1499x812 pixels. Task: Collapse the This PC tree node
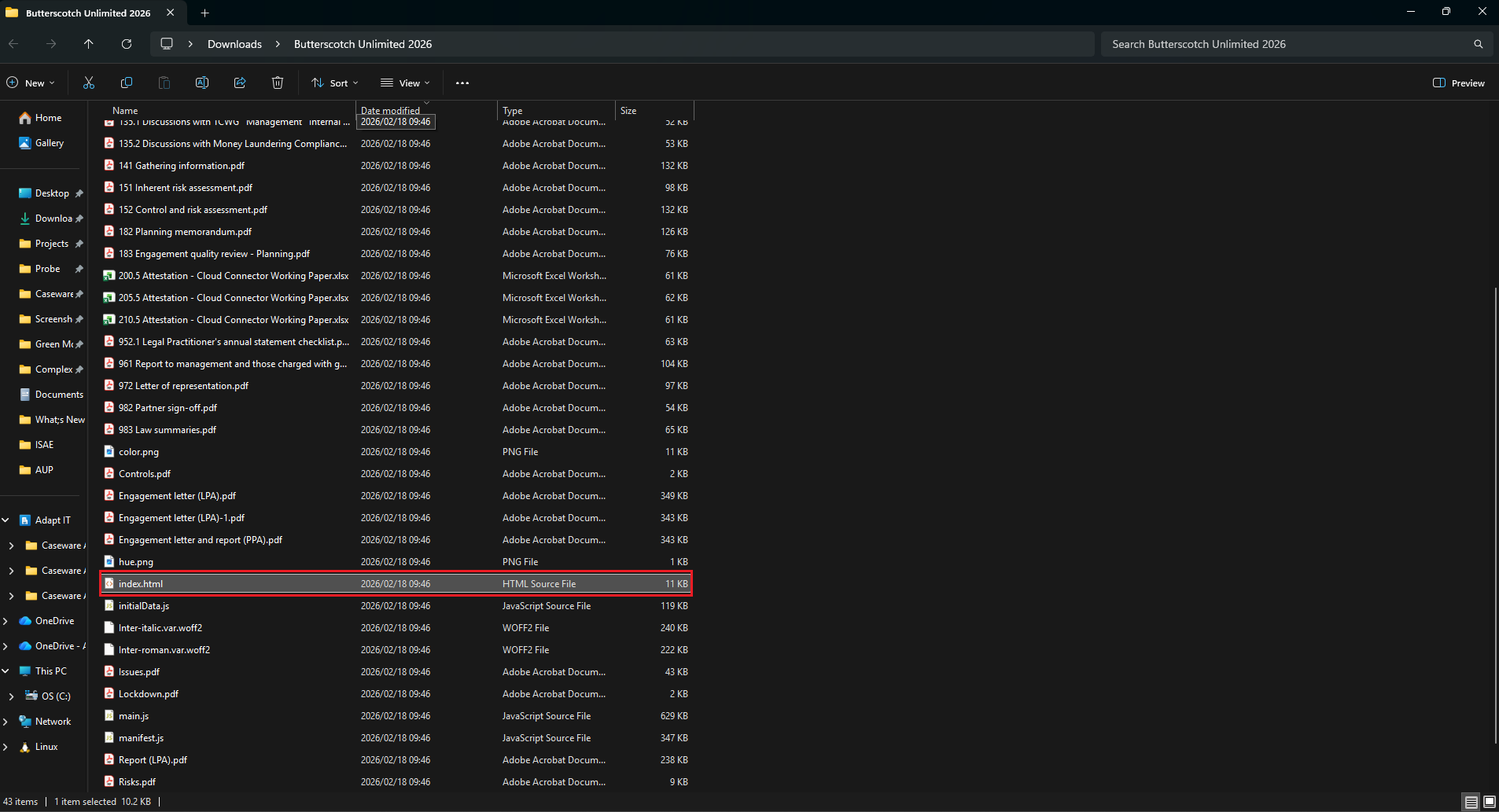click(6, 671)
